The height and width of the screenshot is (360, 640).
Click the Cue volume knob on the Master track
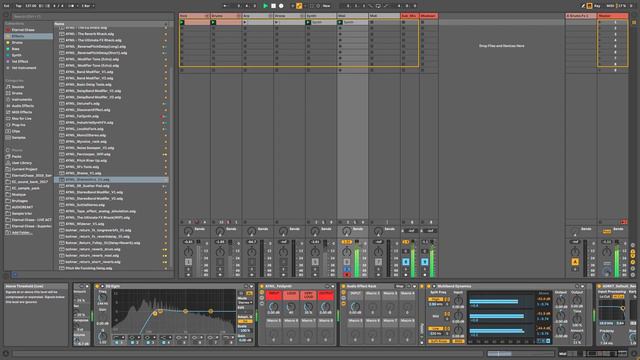click(607, 271)
